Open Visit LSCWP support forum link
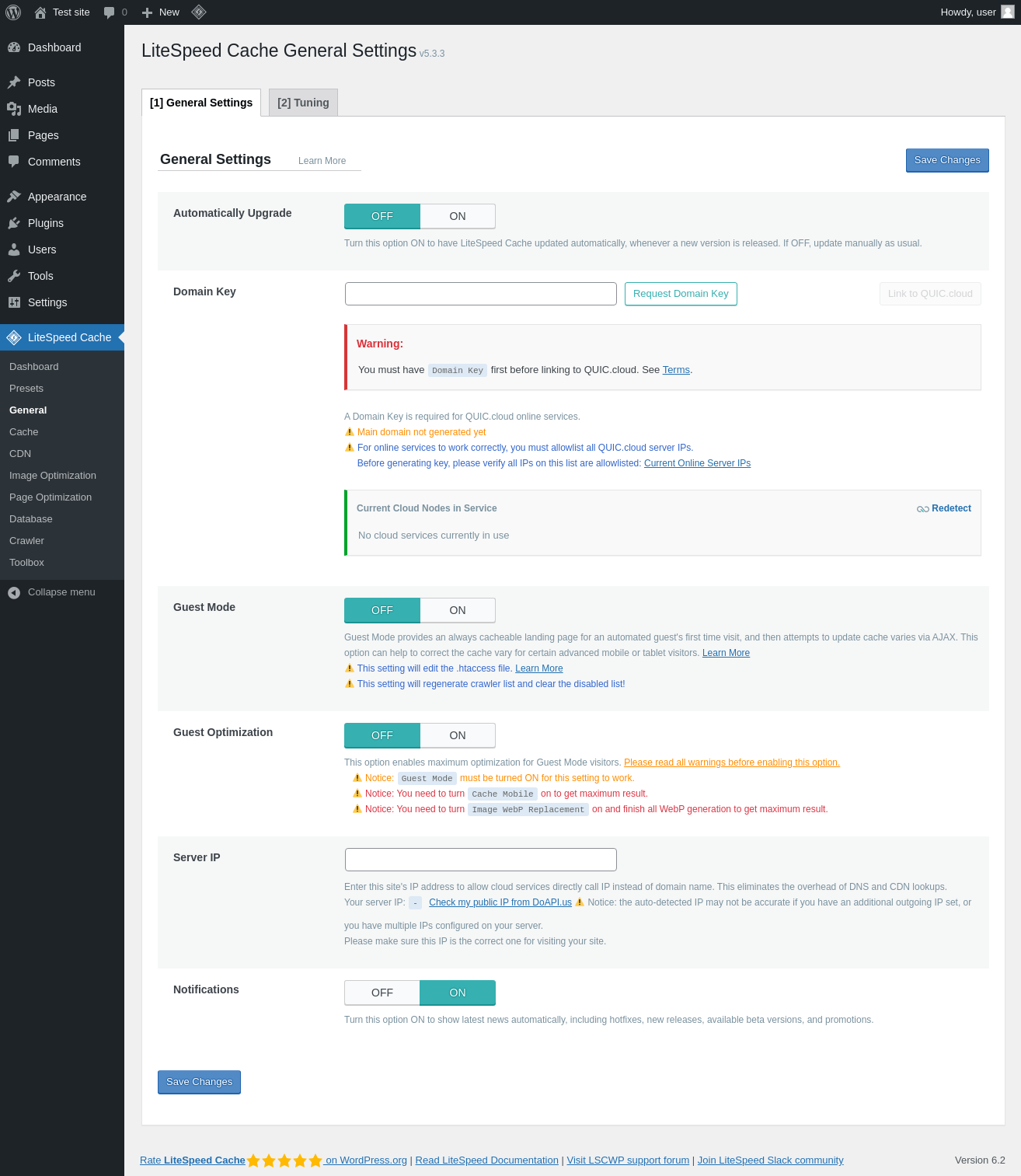The height and width of the screenshot is (1176, 1021). [628, 1160]
